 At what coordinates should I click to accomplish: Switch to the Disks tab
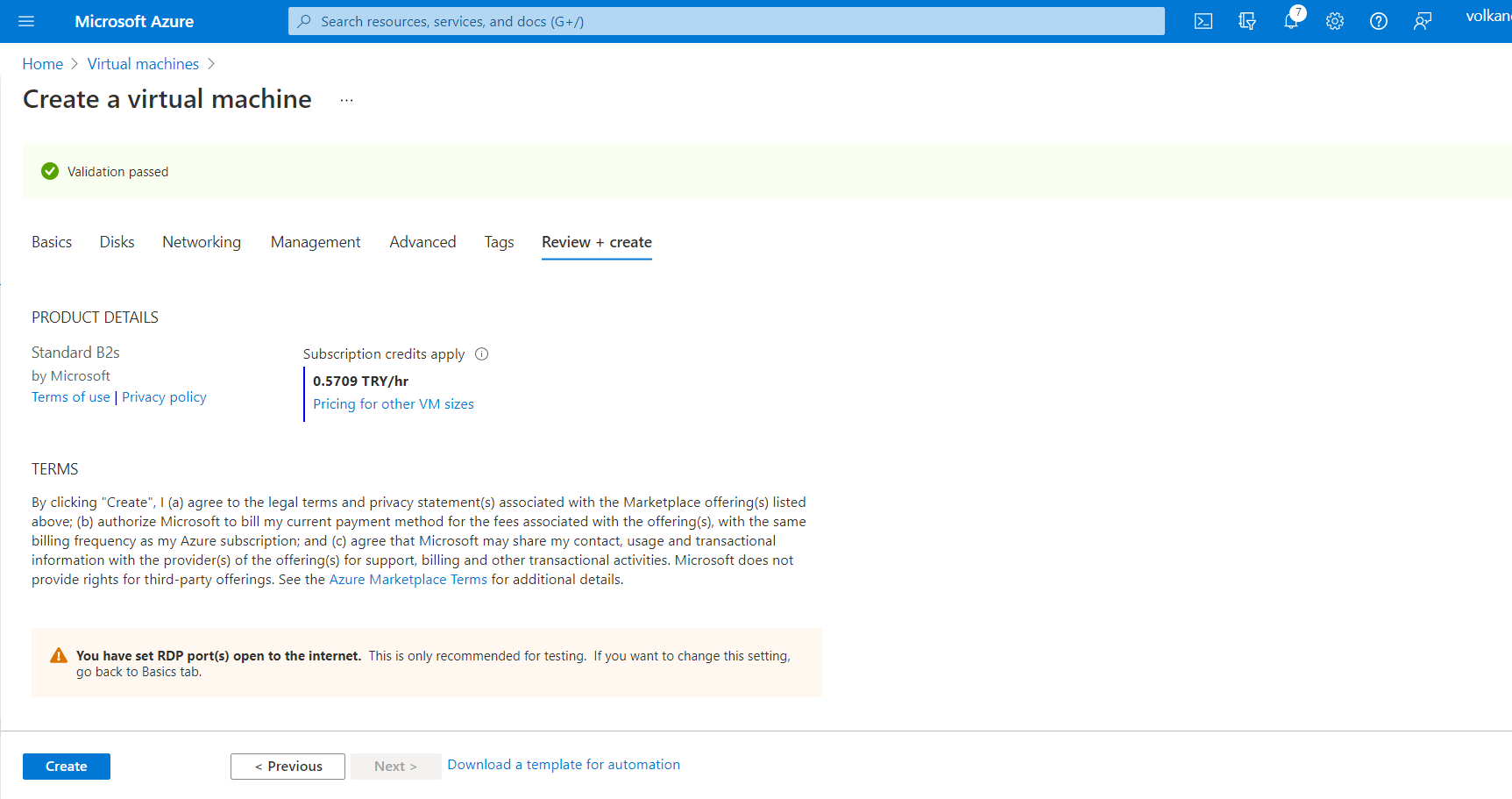(117, 242)
